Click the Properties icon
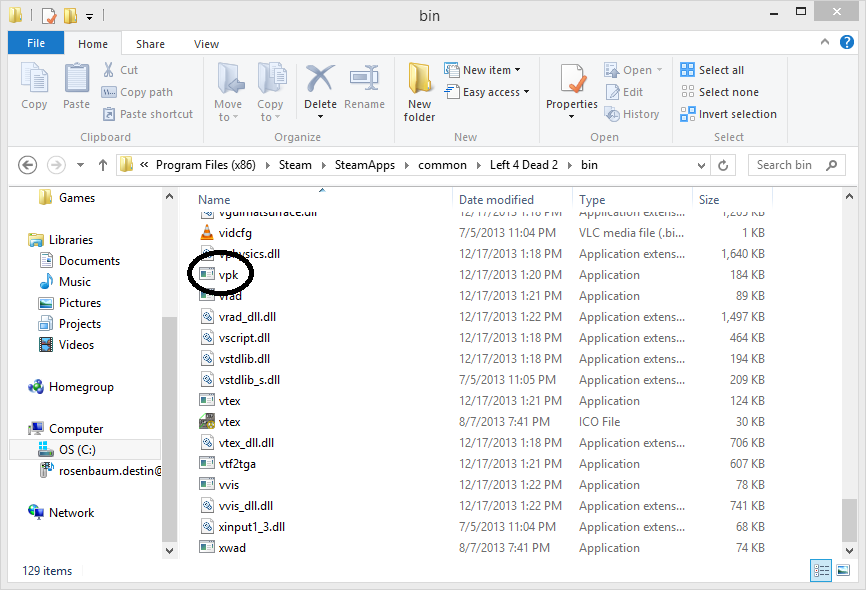Image resolution: width=866 pixels, height=590 pixels. pos(572,78)
